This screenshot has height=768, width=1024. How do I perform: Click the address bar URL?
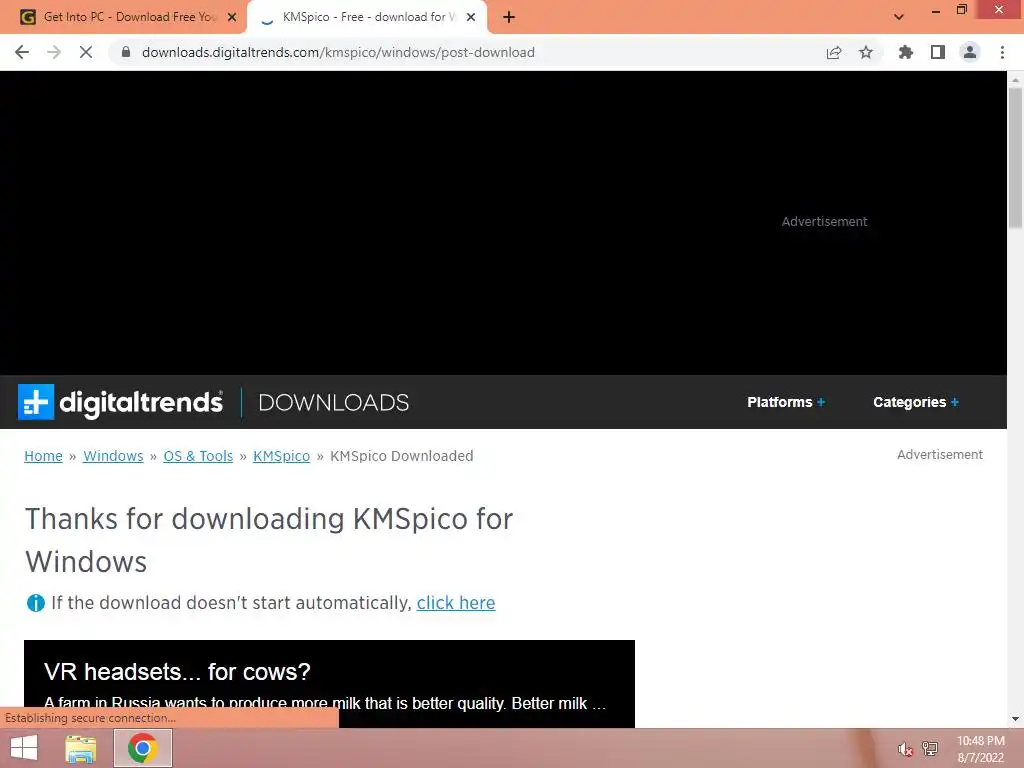click(338, 52)
